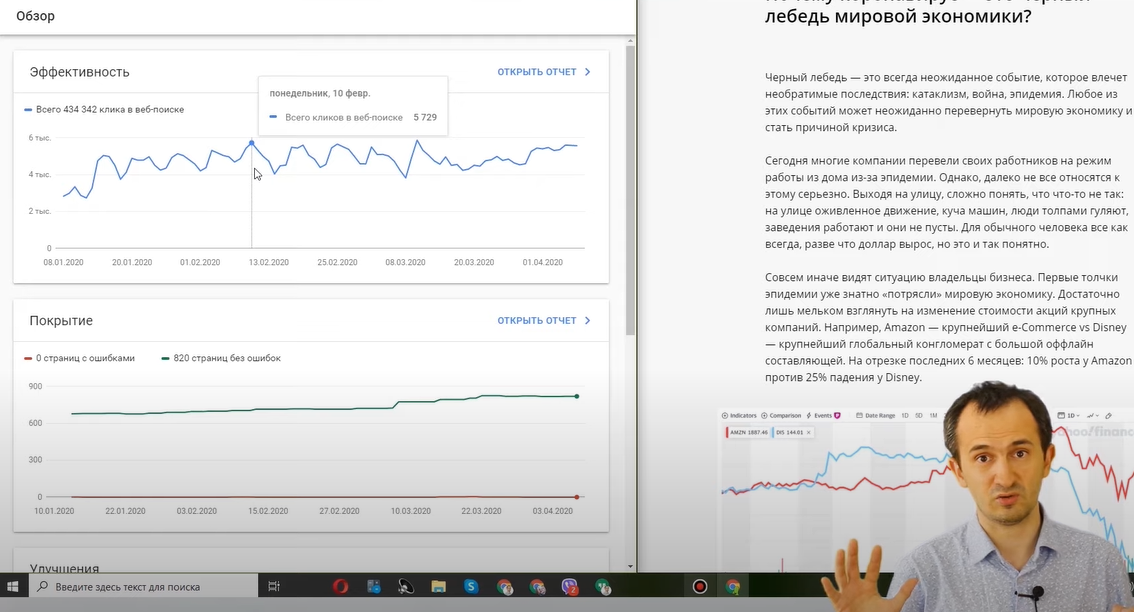Open Skype from the taskbar

pyautogui.click(x=471, y=587)
